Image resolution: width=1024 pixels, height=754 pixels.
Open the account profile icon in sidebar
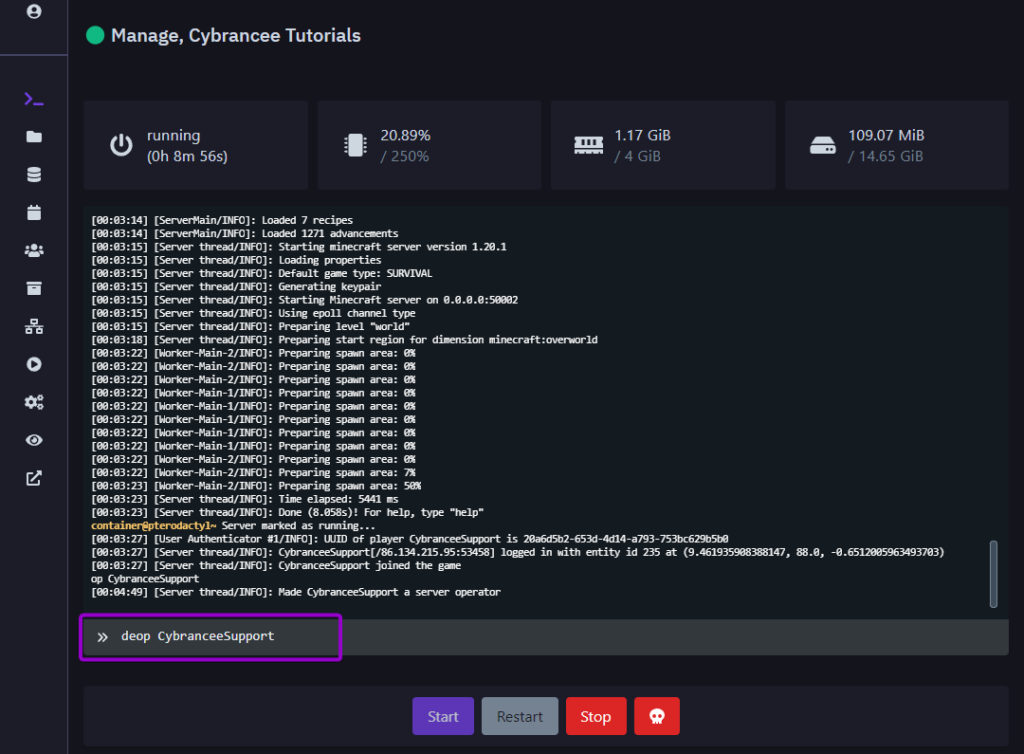34,12
